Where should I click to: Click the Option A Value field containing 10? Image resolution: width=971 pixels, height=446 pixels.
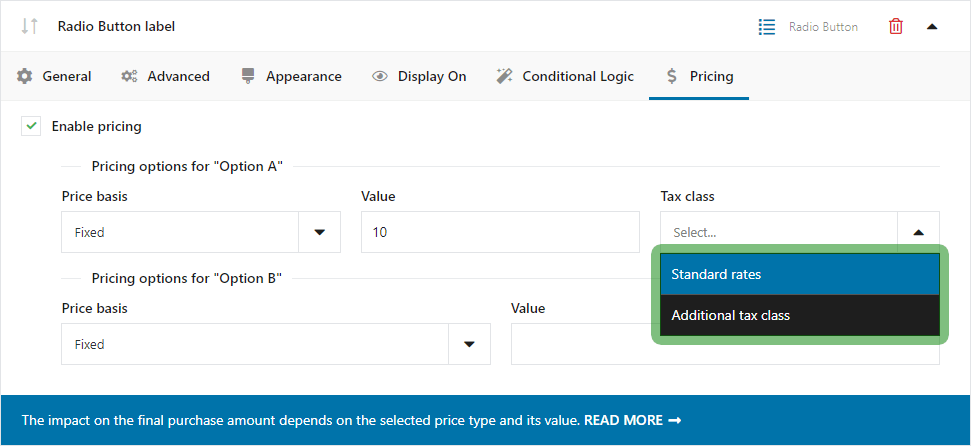click(500, 232)
